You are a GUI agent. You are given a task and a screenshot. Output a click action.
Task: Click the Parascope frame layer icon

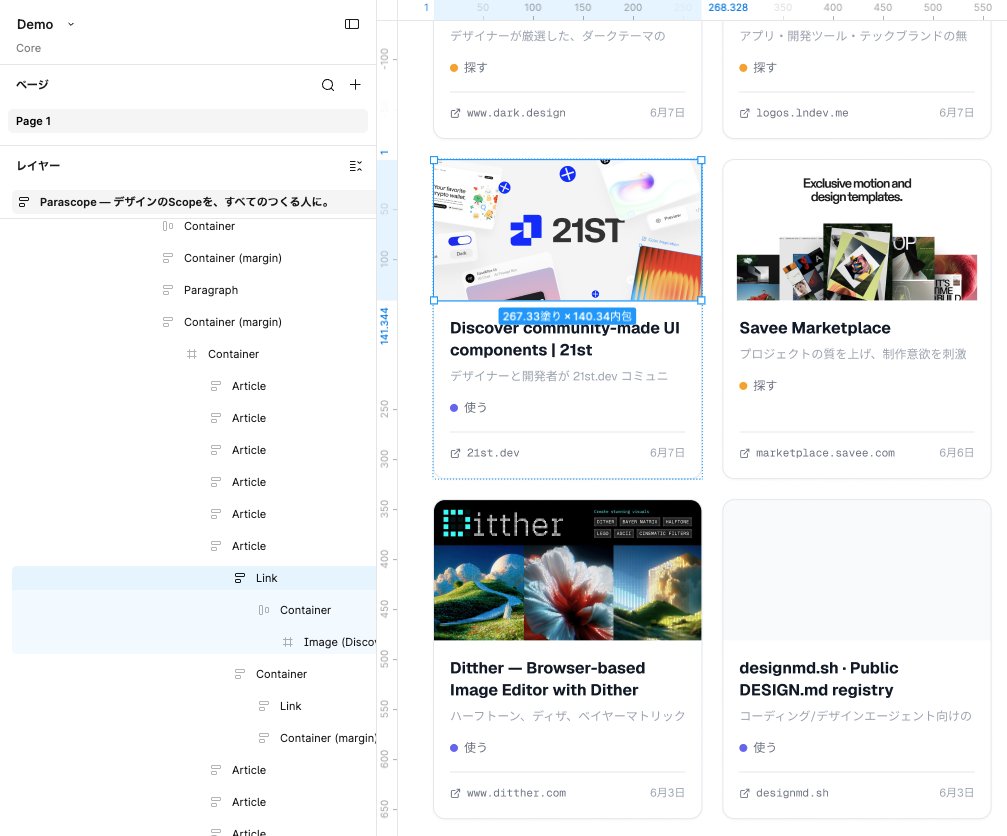tap(24, 202)
